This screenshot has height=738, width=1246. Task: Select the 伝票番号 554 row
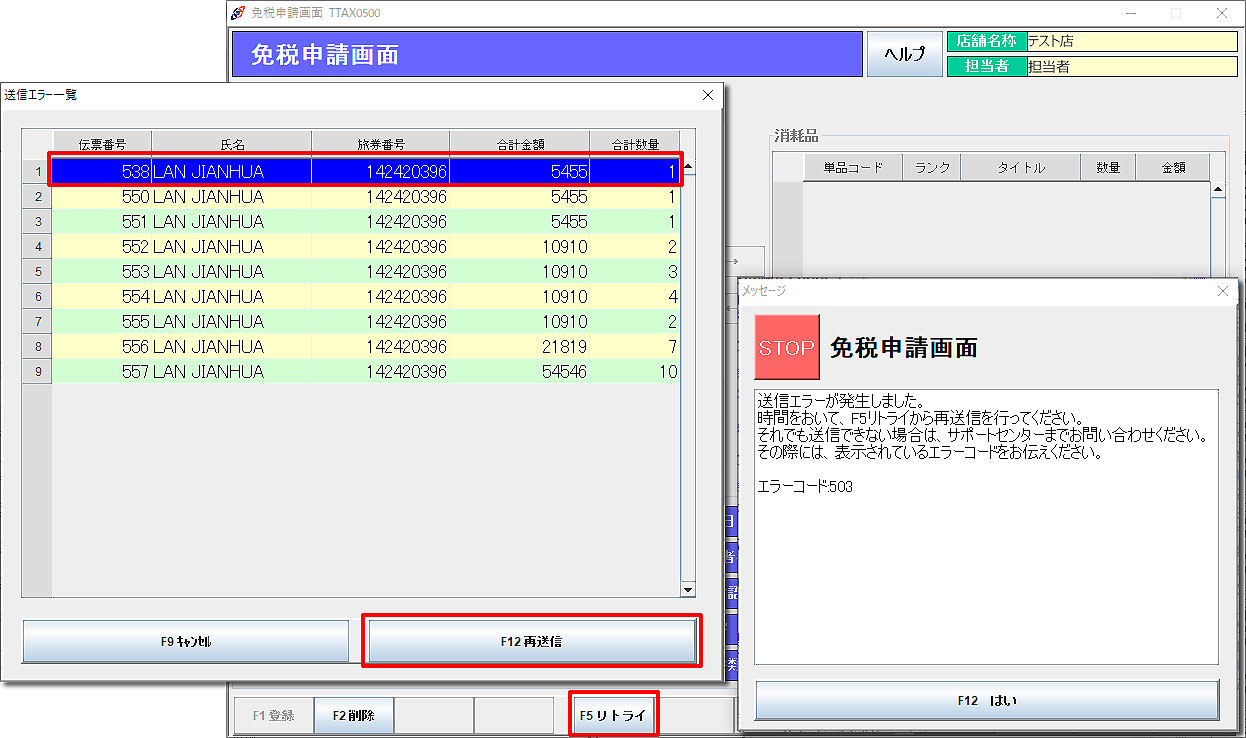click(365, 297)
